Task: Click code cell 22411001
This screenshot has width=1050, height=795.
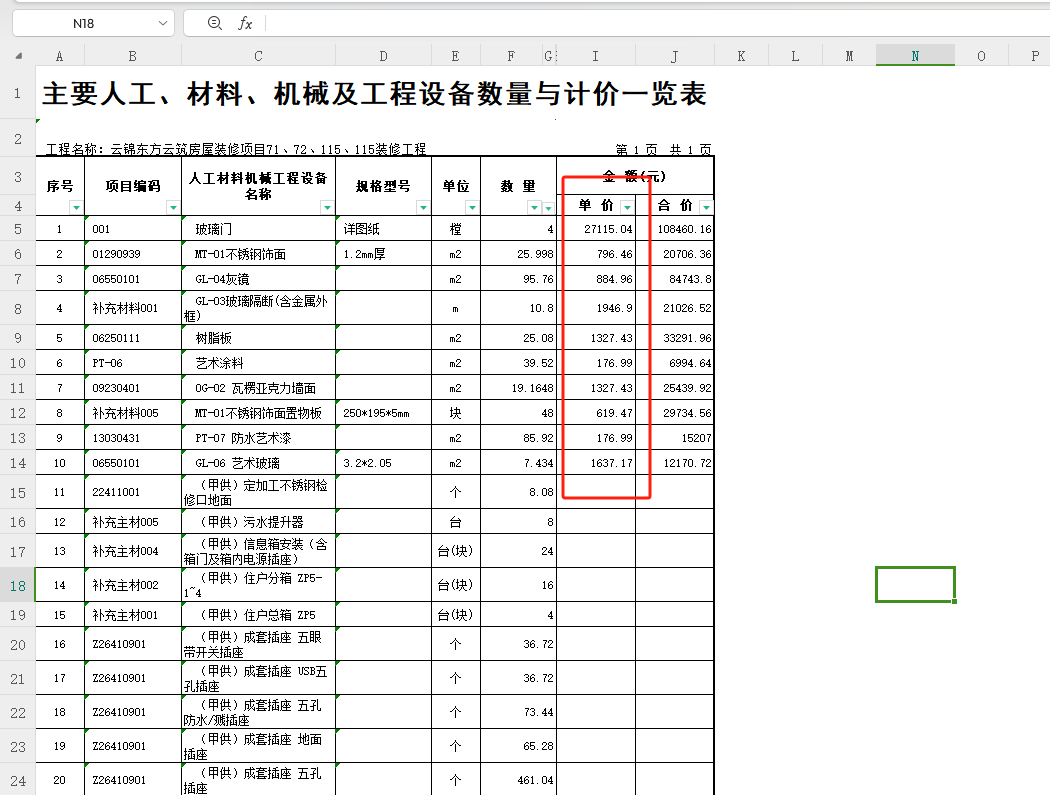Action: pyautogui.click(x=133, y=492)
